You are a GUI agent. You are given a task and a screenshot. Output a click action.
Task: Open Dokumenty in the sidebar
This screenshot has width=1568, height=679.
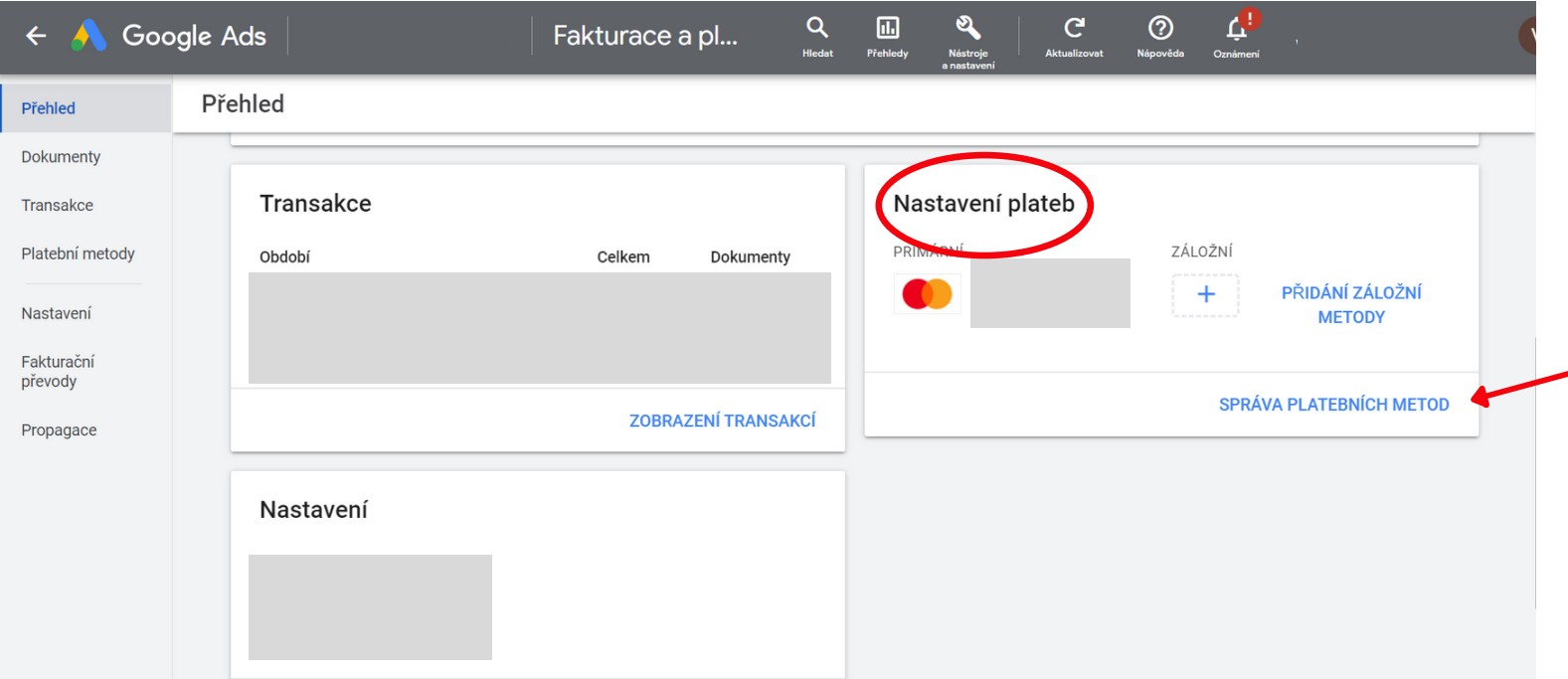click(61, 157)
